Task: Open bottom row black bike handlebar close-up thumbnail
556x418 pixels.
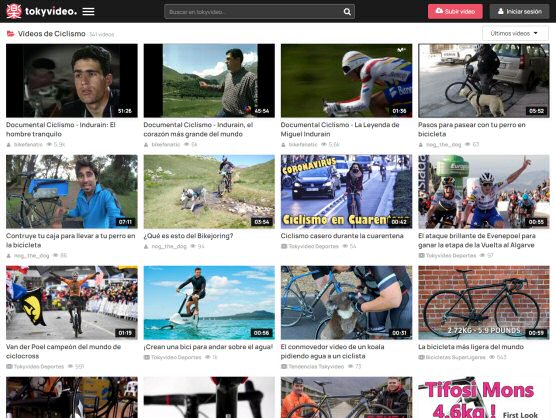Action: [209, 397]
